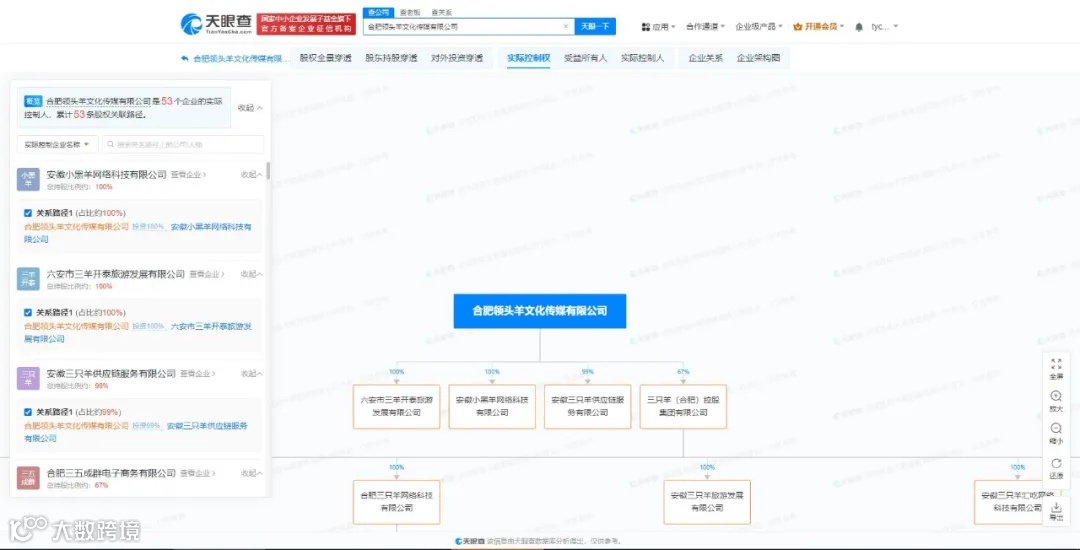The height and width of the screenshot is (550, 1080).
Task: Click the 应用 grid icon
Action: [645, 27]
